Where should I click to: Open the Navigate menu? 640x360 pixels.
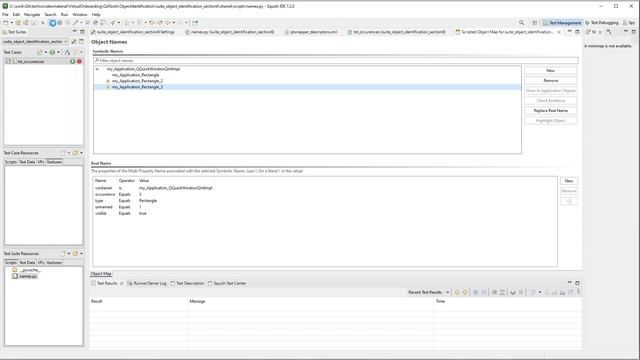click(32, 14)
